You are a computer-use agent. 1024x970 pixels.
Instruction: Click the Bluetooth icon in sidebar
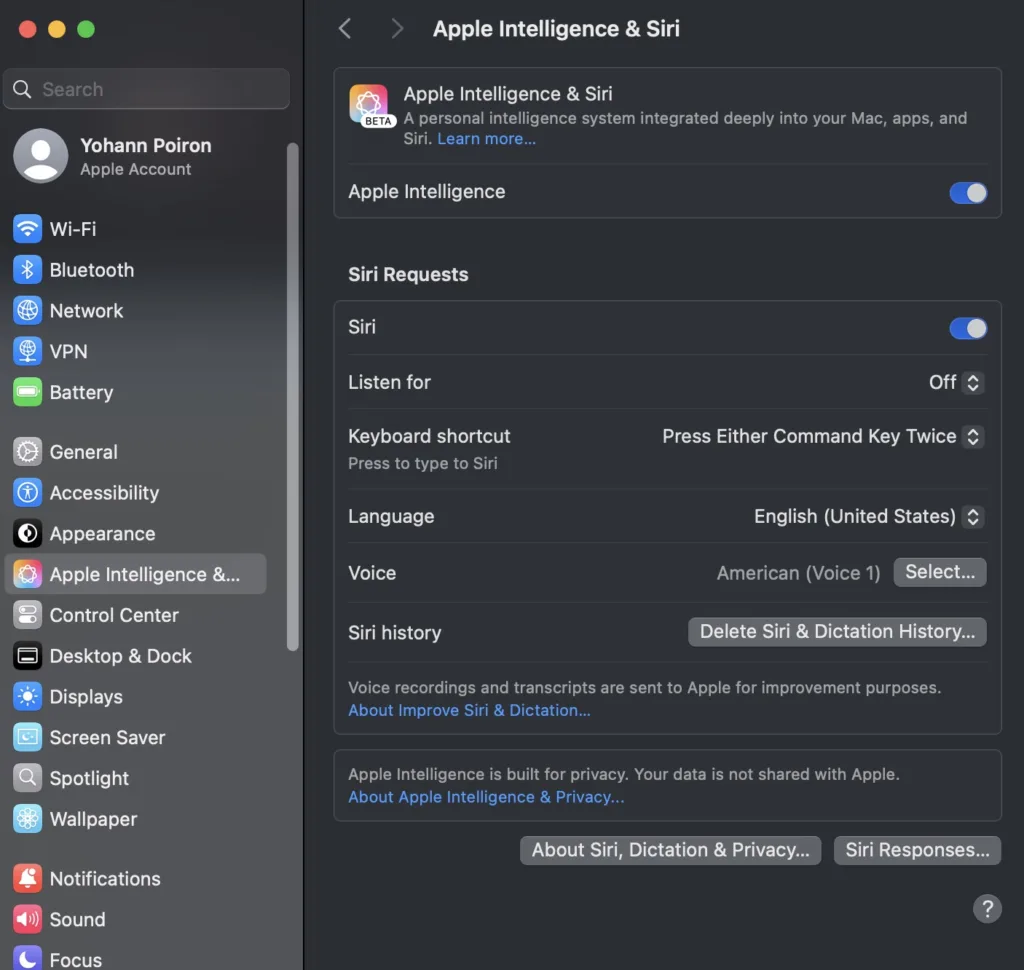[x=27, y=270]
